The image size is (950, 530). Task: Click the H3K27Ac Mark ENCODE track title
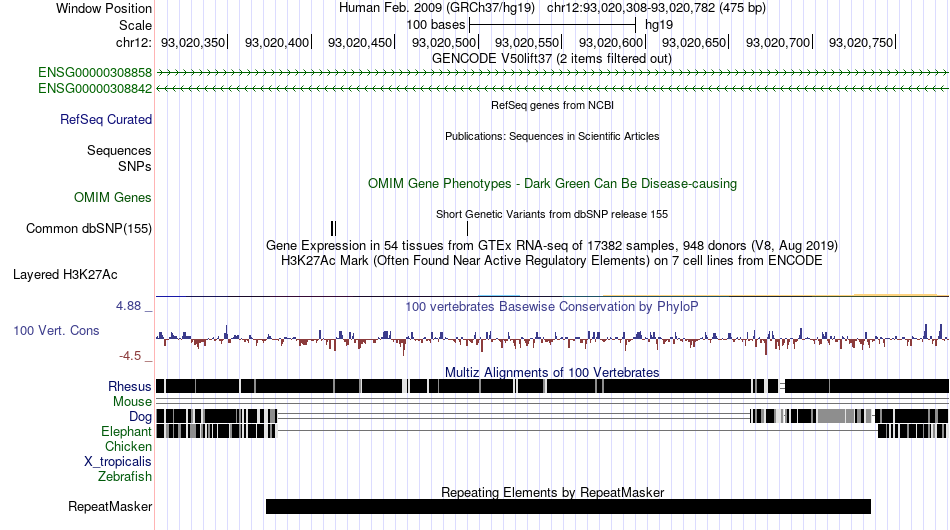[552, 261]
